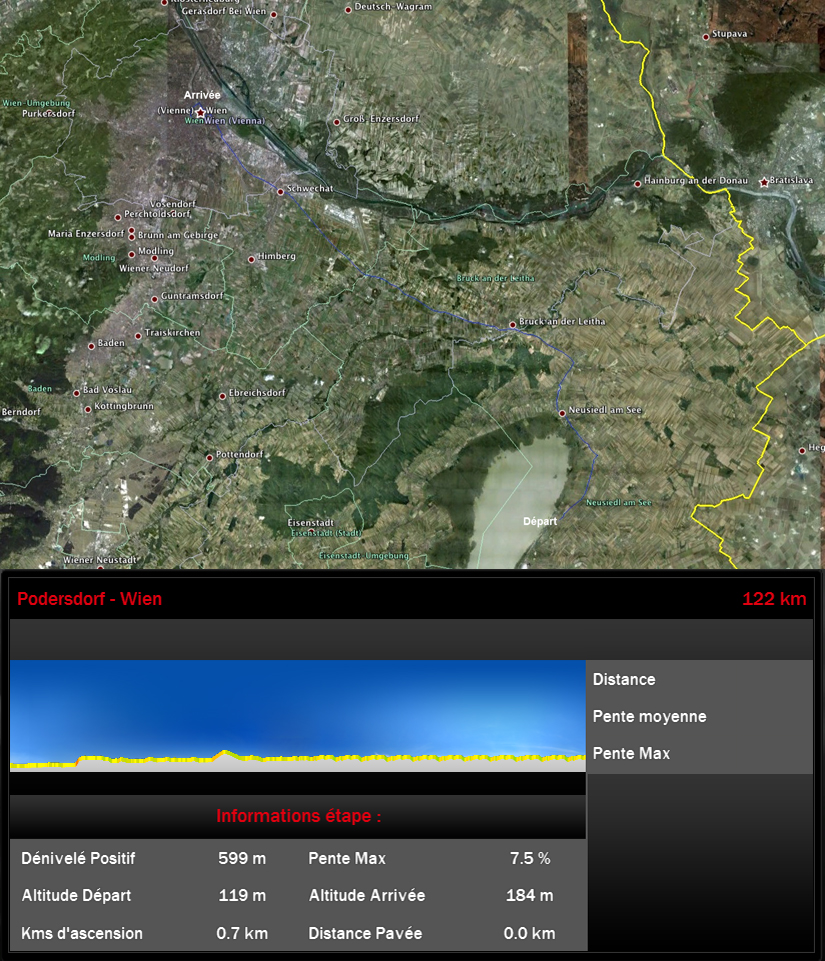Select the Pottendorf marker dot
825x961 pixels.
(210, 457)
